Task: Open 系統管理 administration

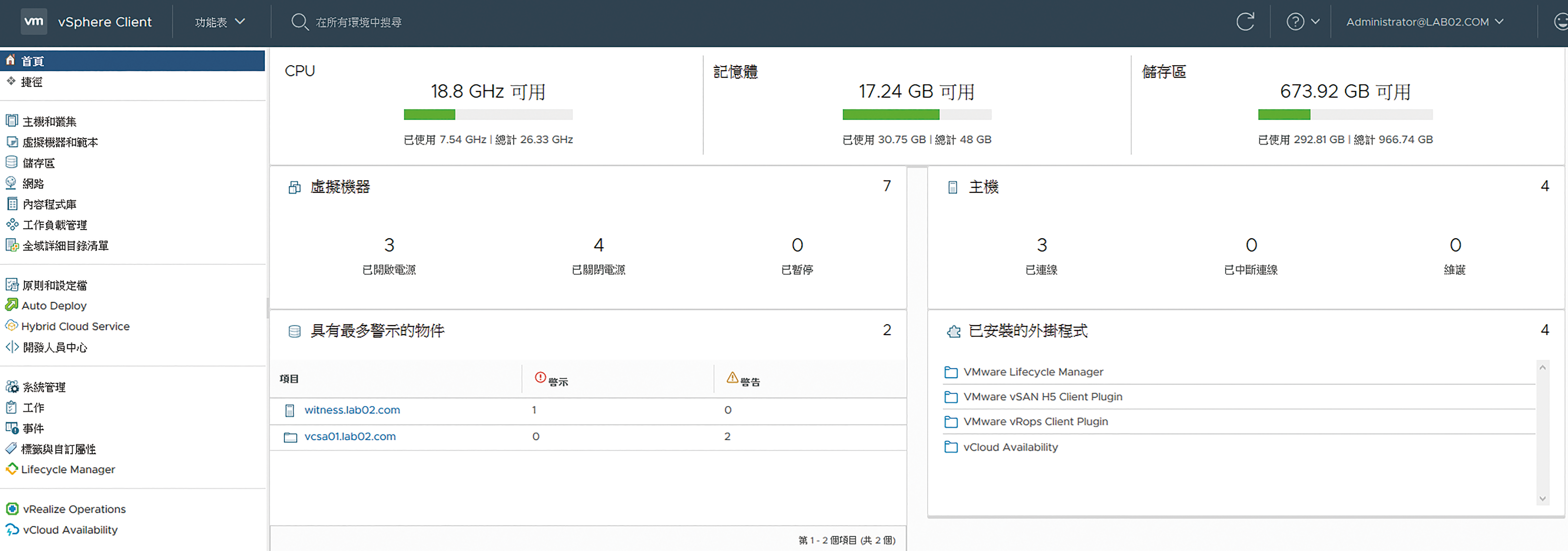Action: point(44,387)
